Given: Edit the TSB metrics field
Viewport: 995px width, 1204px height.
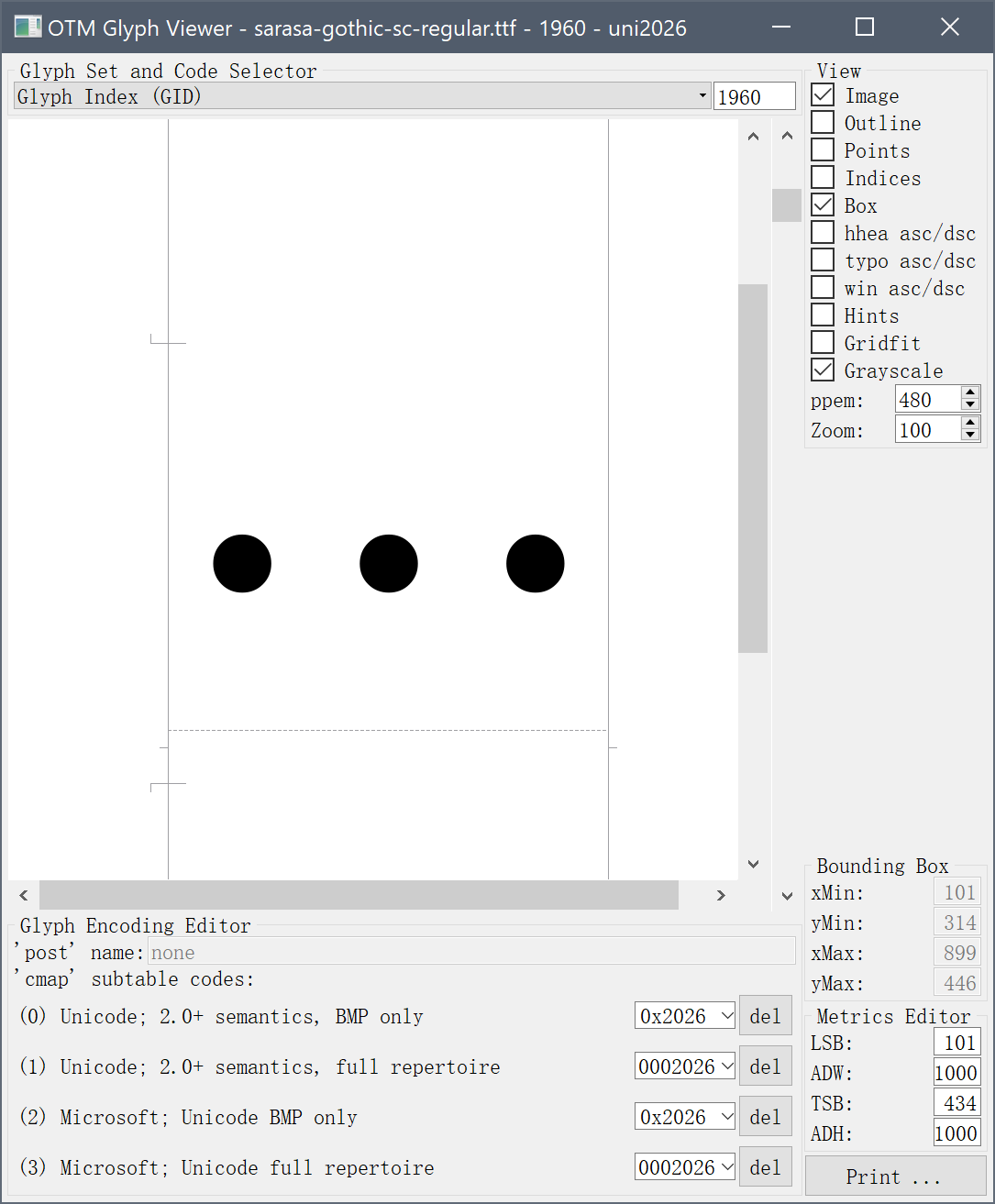Looking at the screenshot, I should pos(957,1103).
